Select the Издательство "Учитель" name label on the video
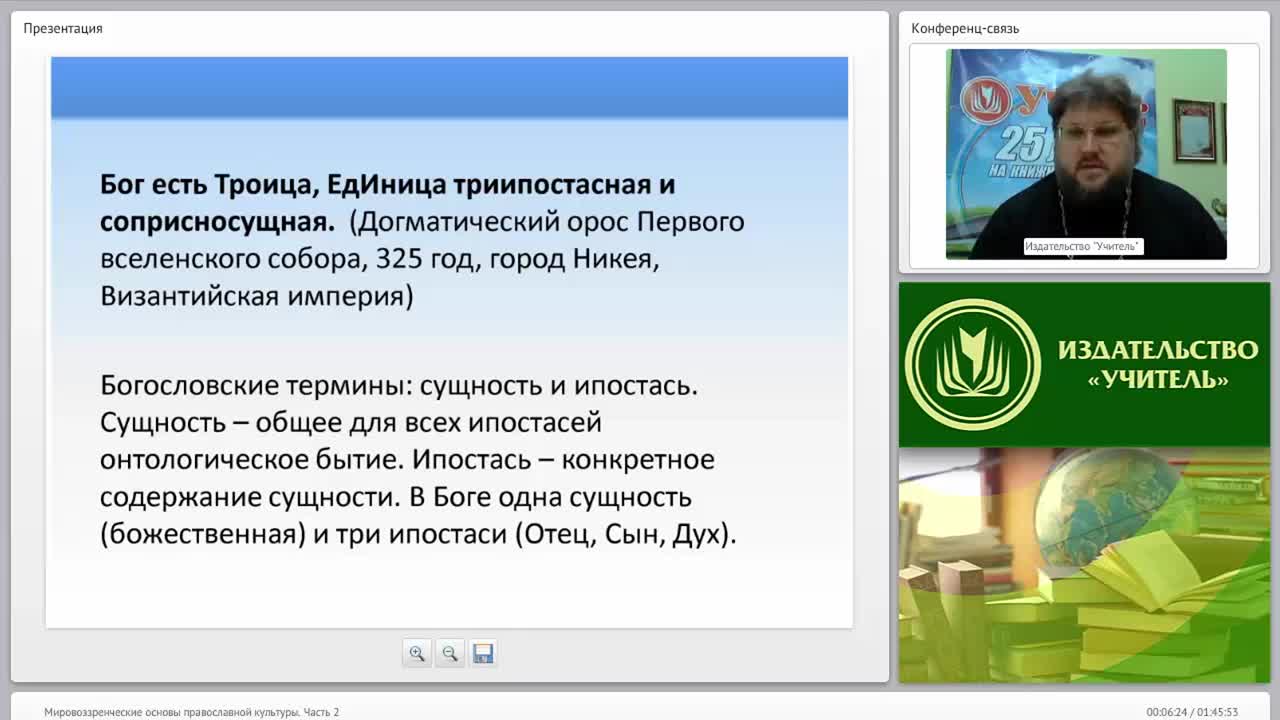The height and width of the screenshot is (720, 1280). [1083, 246]
